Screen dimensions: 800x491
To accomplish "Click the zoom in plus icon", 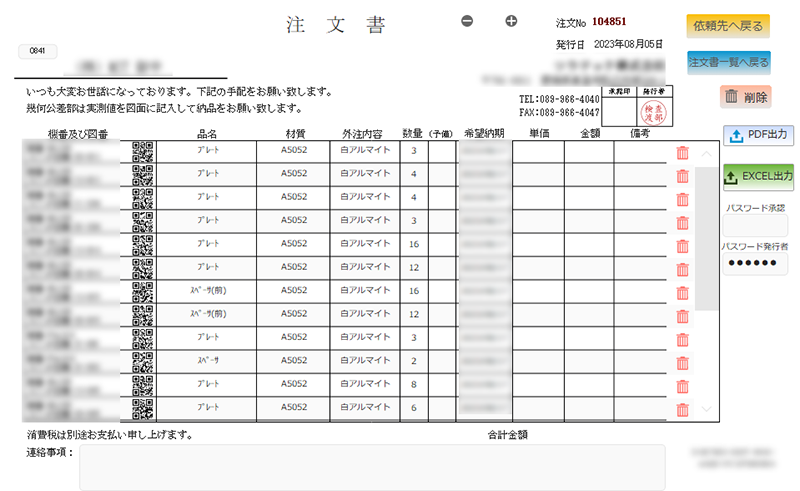I will (x=511, y=21).
